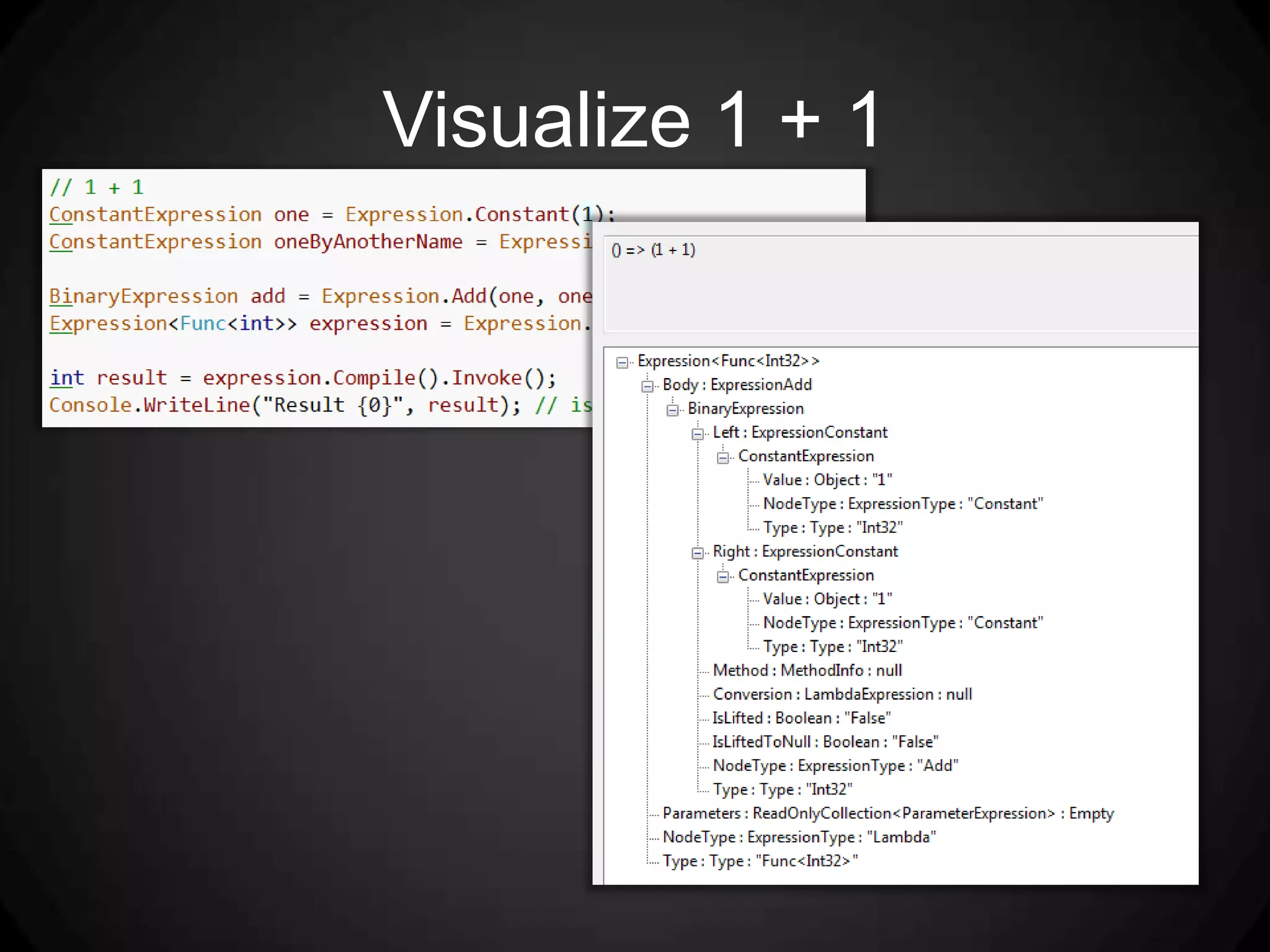This screenshot has width=1270, height=952.
Task: Click the 'Visualize 1 + 1' slide title
Action: tap(633, 119)
